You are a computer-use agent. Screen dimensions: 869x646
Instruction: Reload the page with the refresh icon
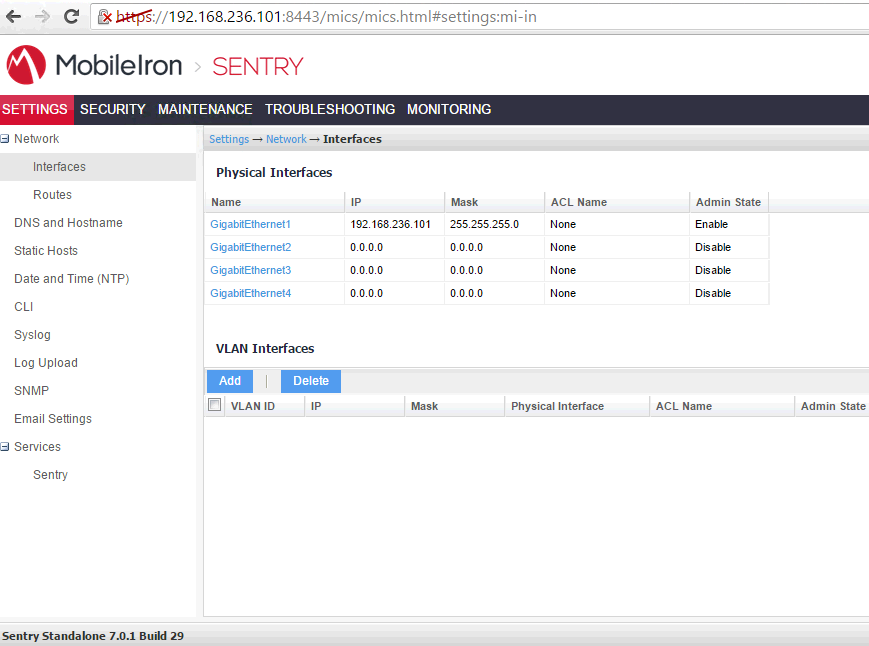pyautogui.click(x=71, y=16)
